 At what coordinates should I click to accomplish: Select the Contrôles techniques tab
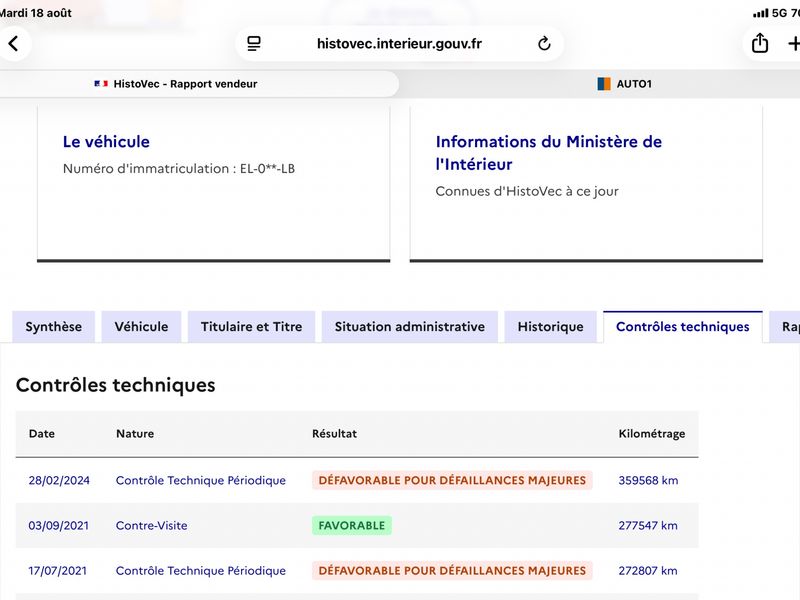[683, 327]
